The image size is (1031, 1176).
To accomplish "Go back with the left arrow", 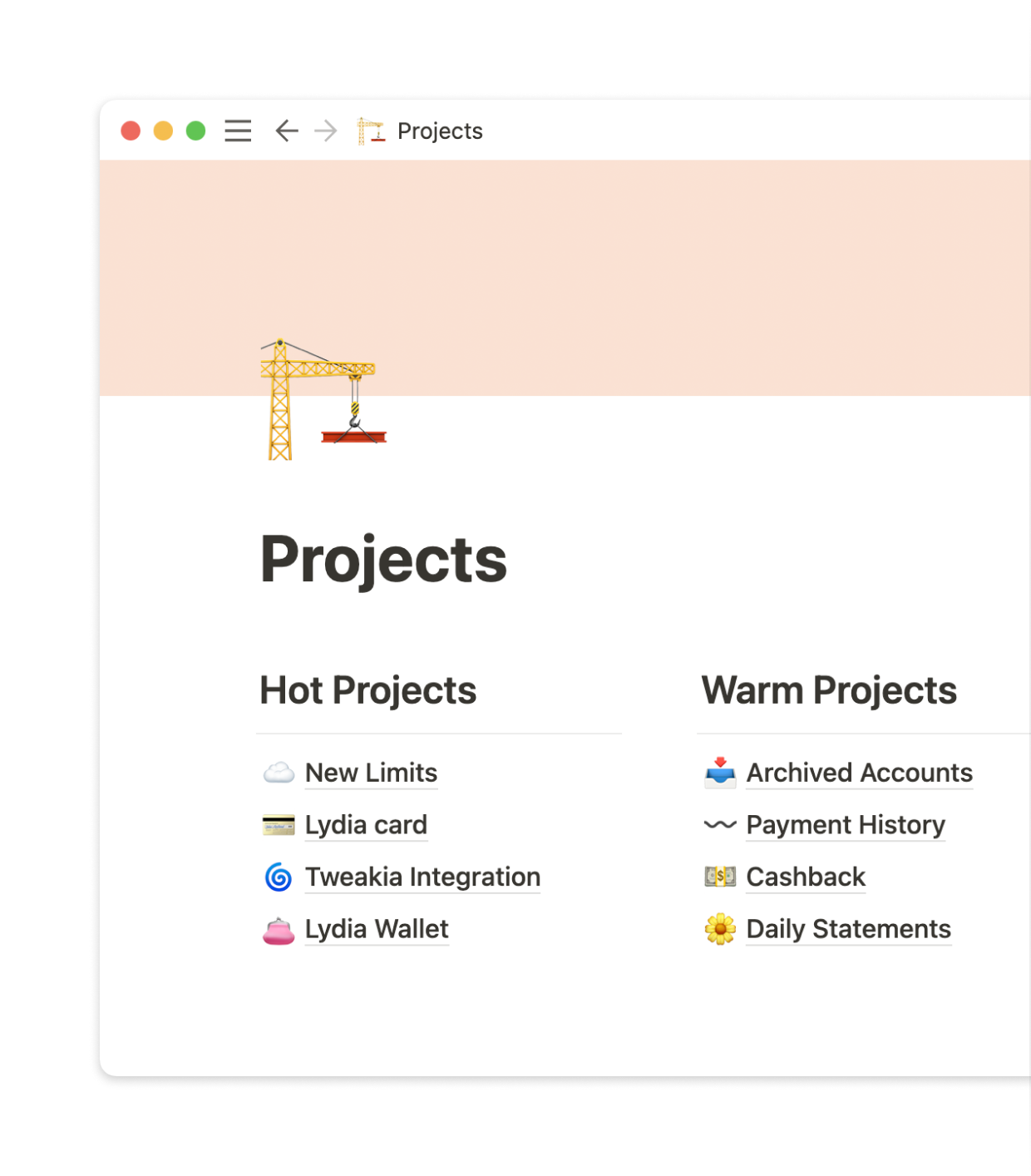I will pos(287,131).
